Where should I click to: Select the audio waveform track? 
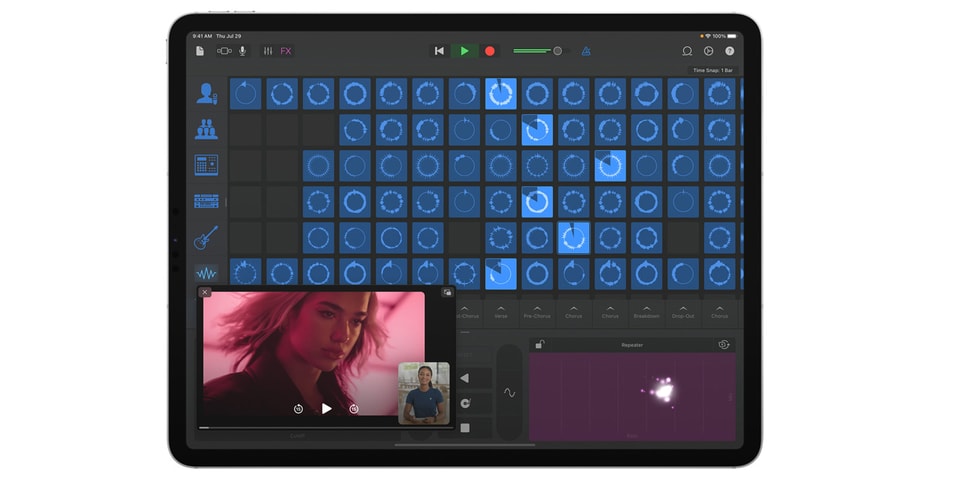(206, 273)
